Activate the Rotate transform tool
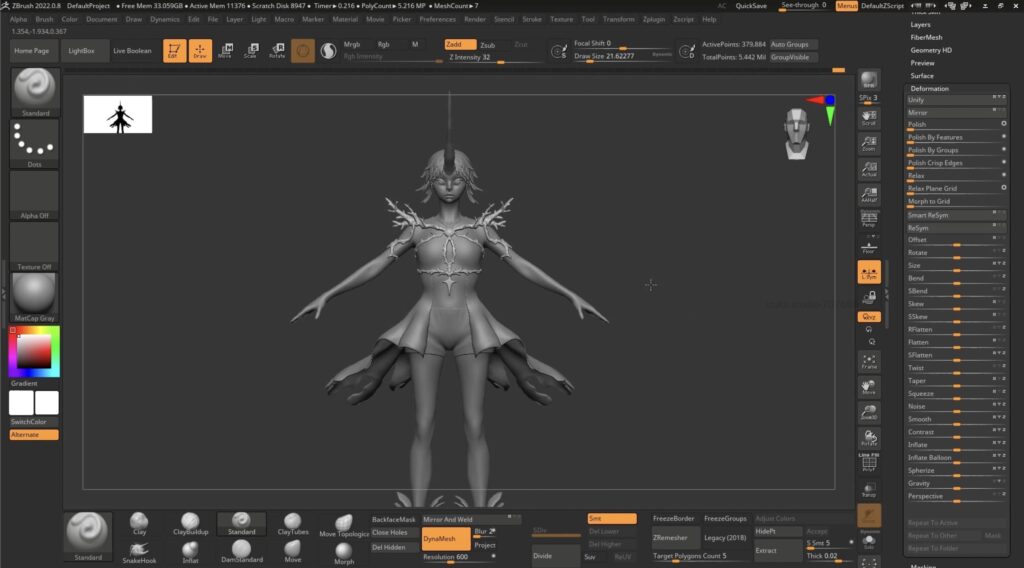 (277, 50)
